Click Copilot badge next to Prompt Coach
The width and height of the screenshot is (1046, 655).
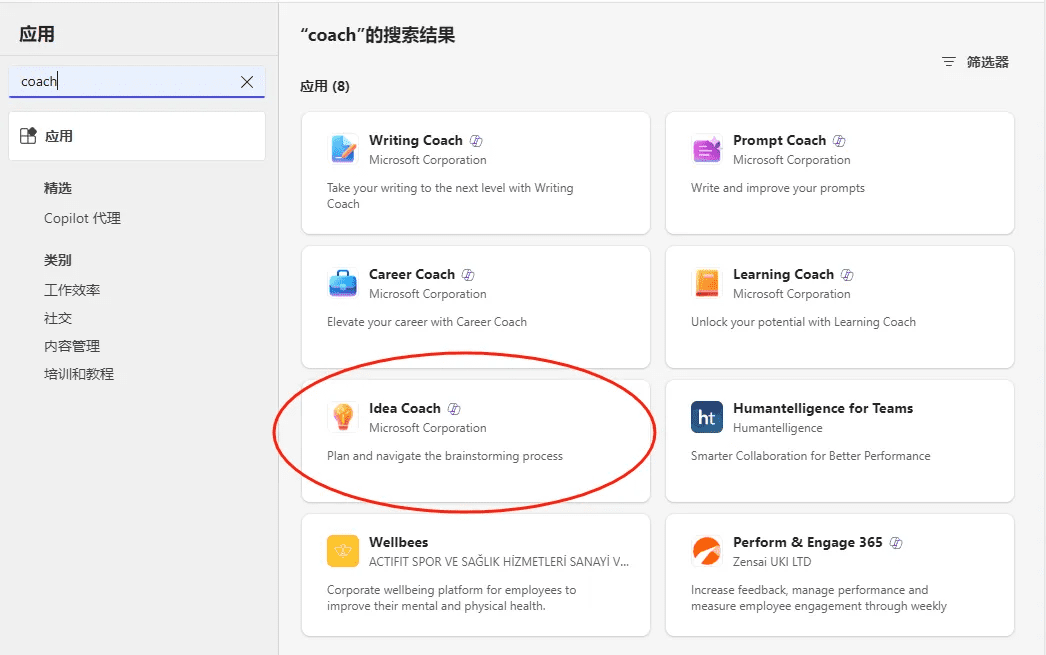click(839, 141)
